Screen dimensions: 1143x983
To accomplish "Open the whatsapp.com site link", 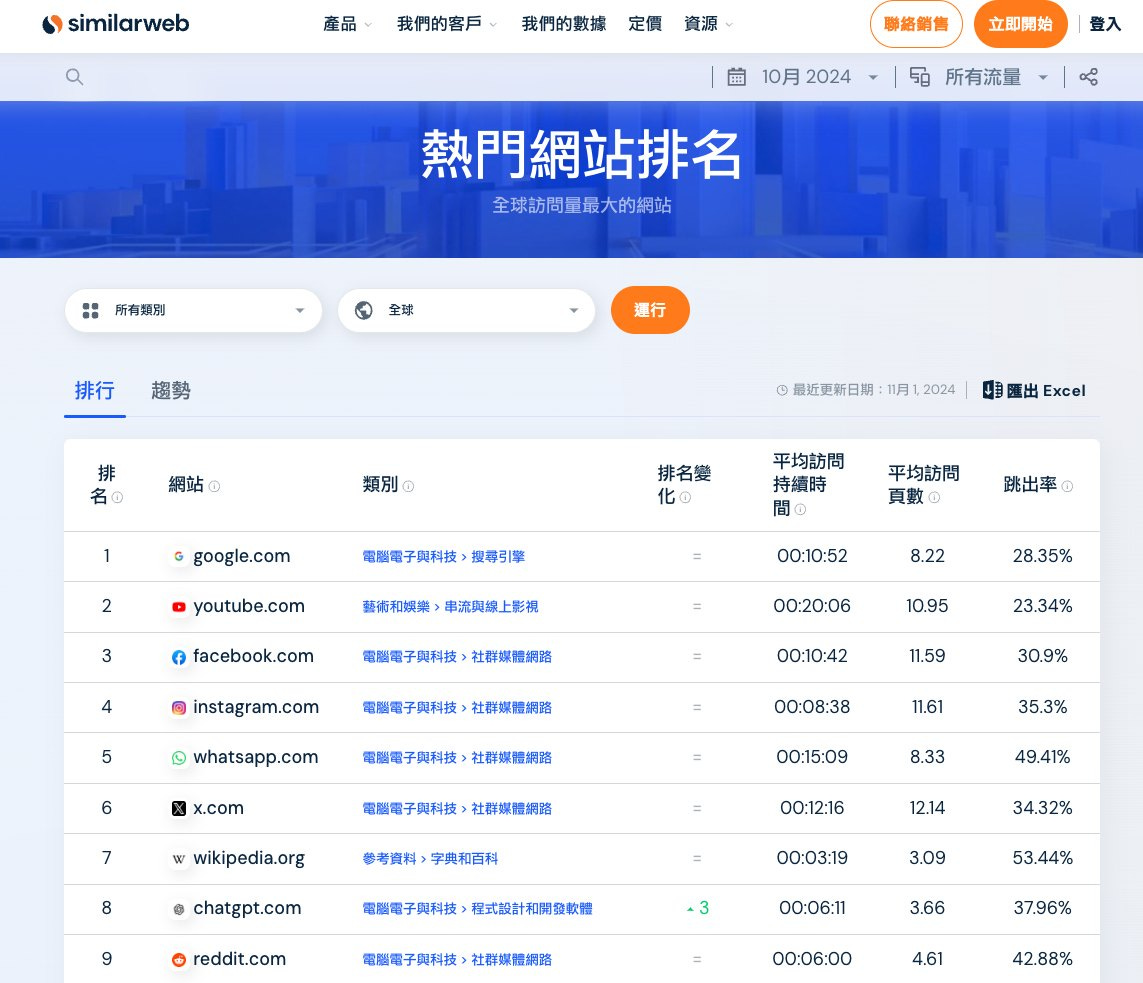I will [x=256, y=757].
